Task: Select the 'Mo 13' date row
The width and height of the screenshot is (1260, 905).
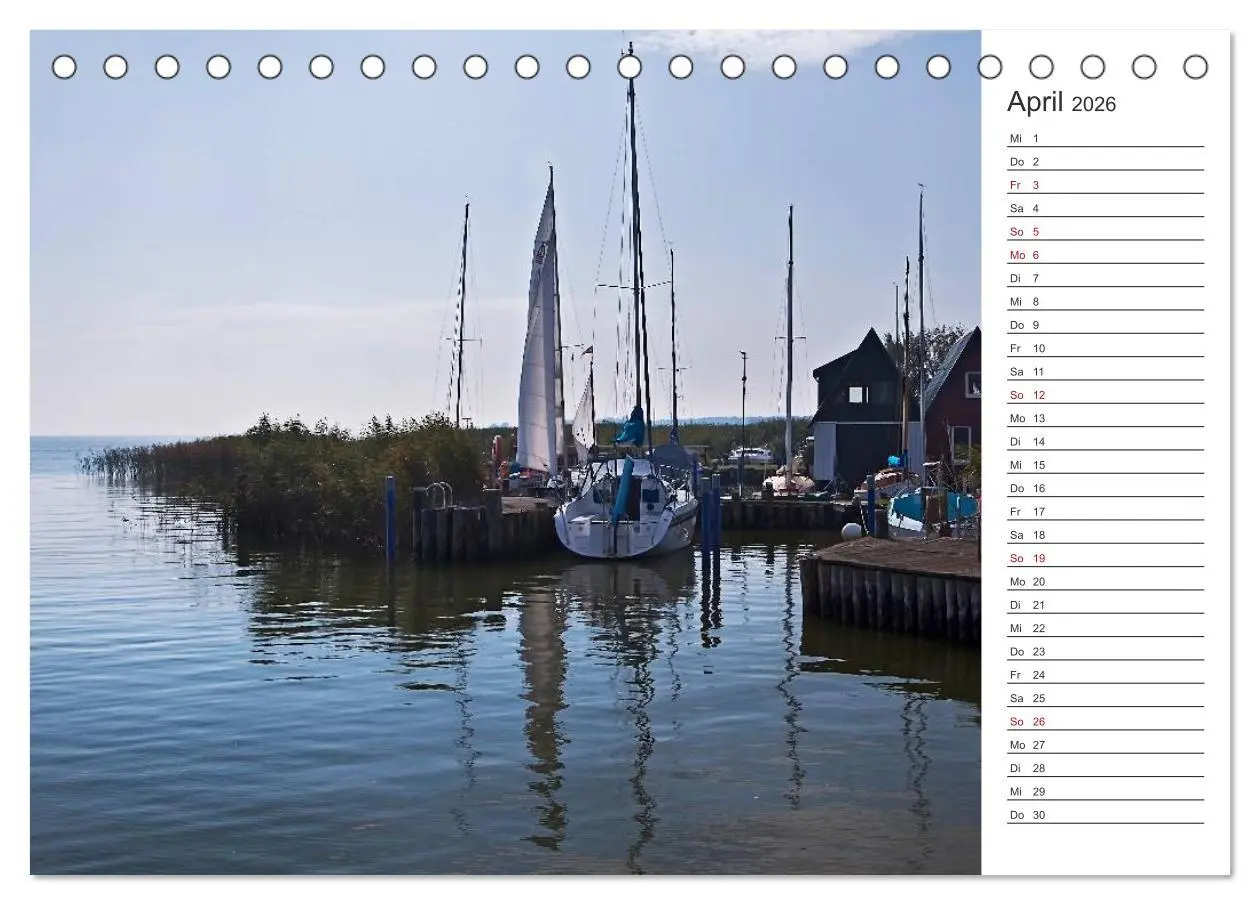Action: (x=1105, y=418)
